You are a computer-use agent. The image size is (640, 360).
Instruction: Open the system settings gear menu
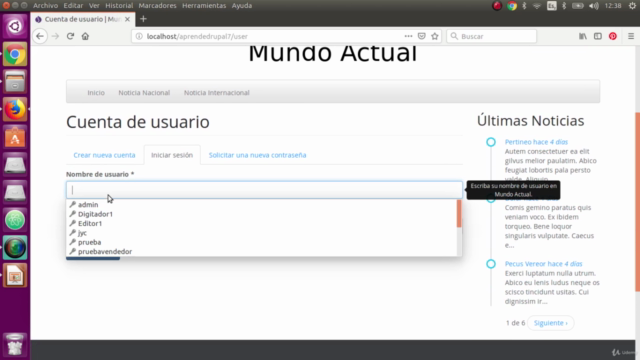tap(632, 6)
